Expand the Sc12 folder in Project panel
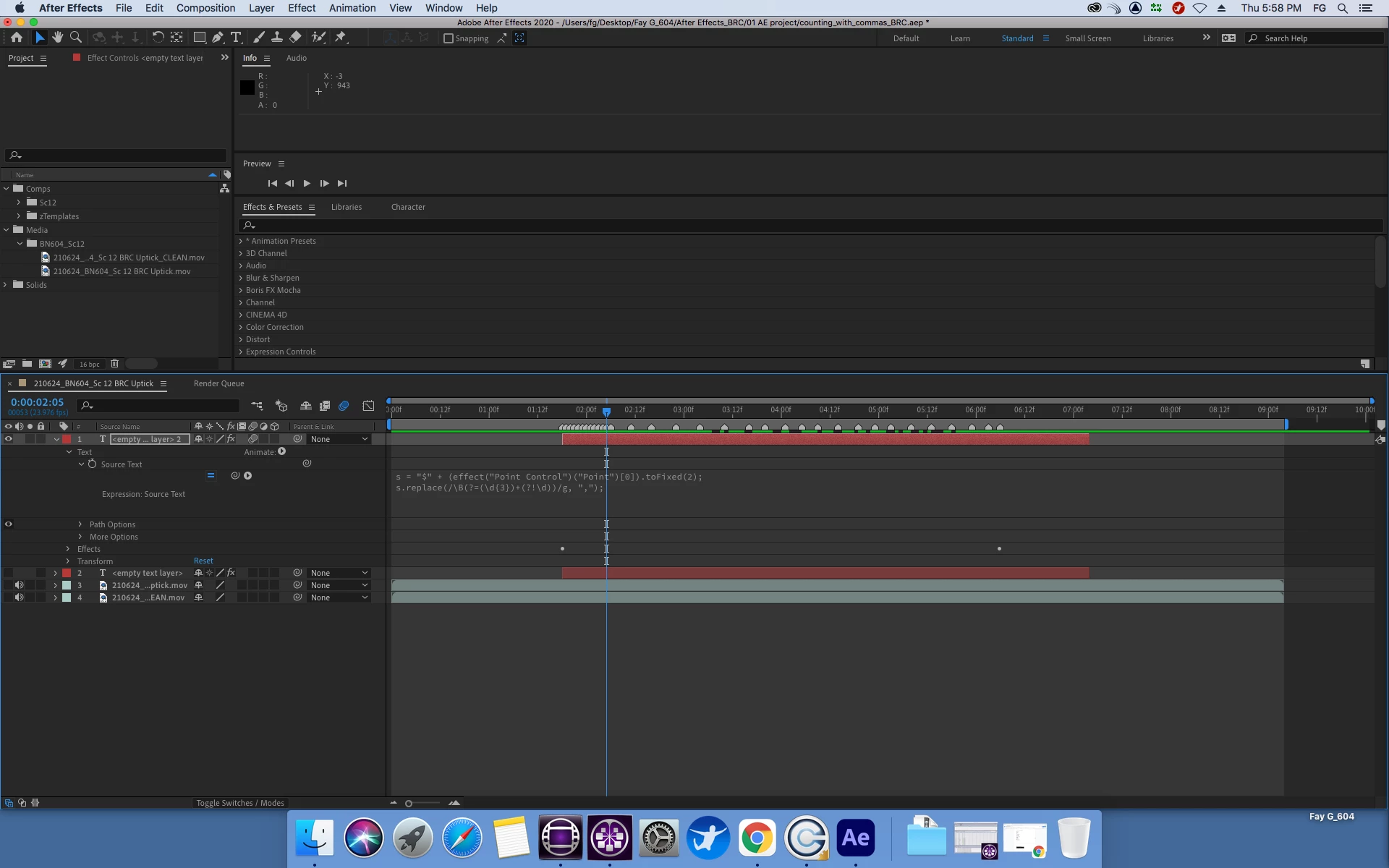 [x=19, y=203]
